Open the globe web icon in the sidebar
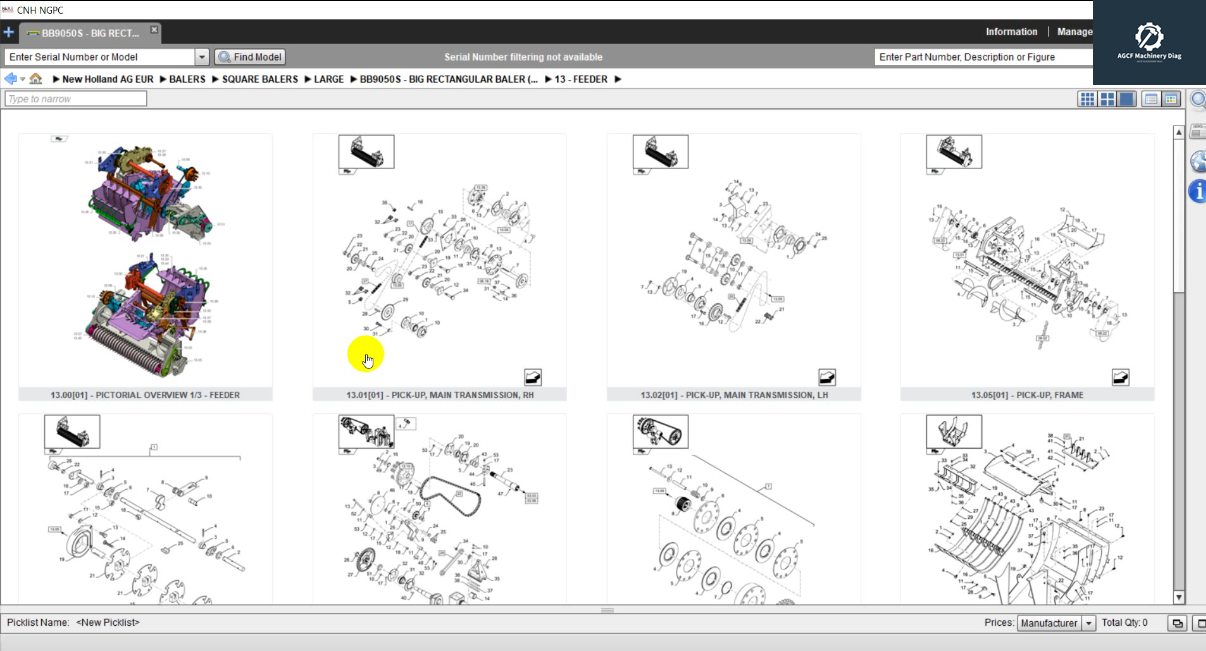The width and height of the screenshot is (1206, 651). coord(1197,161)
